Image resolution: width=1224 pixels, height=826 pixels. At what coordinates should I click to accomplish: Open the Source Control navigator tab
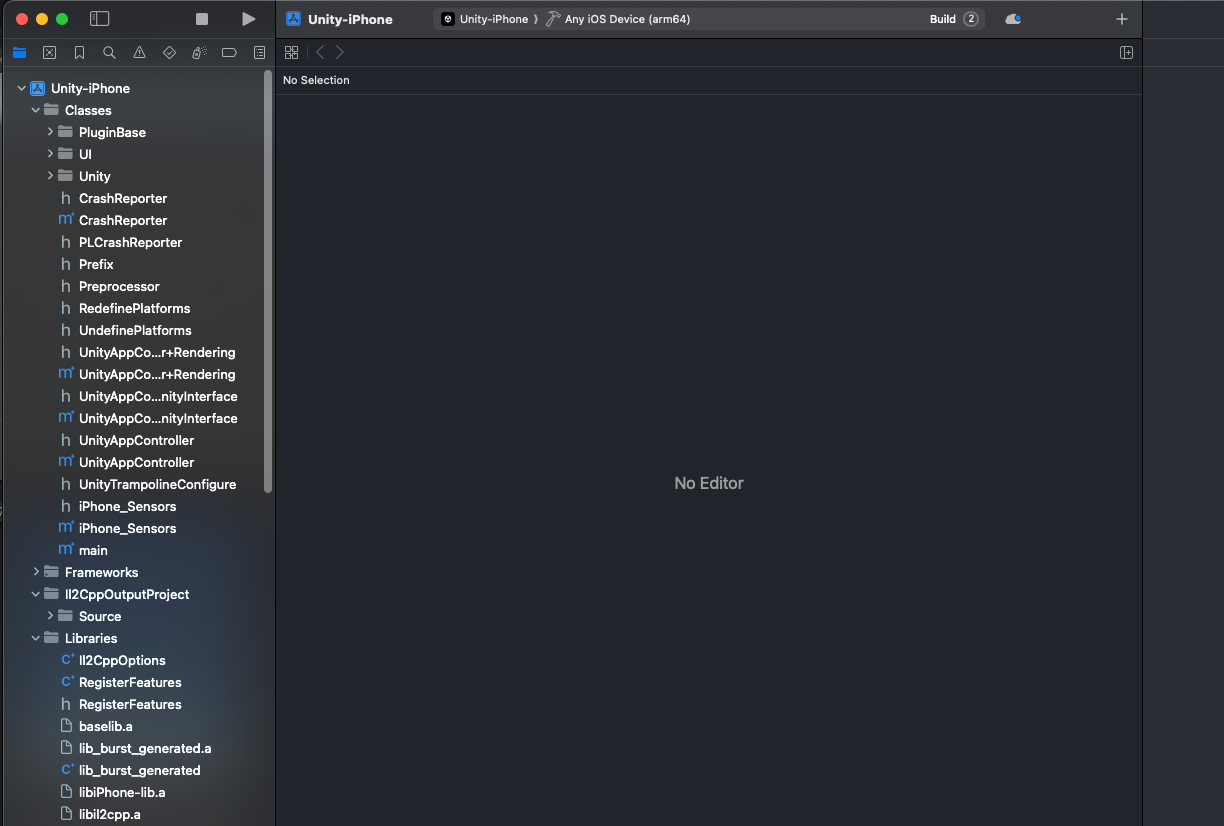[x=49, y=53]
